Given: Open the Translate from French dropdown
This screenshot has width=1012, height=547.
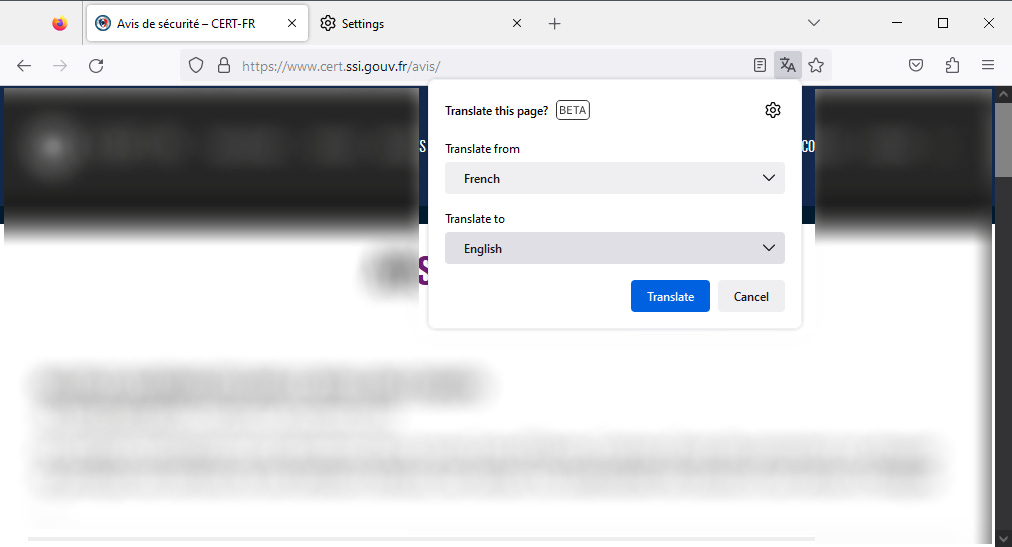Looking at the screenshot, I should point(614,178).
